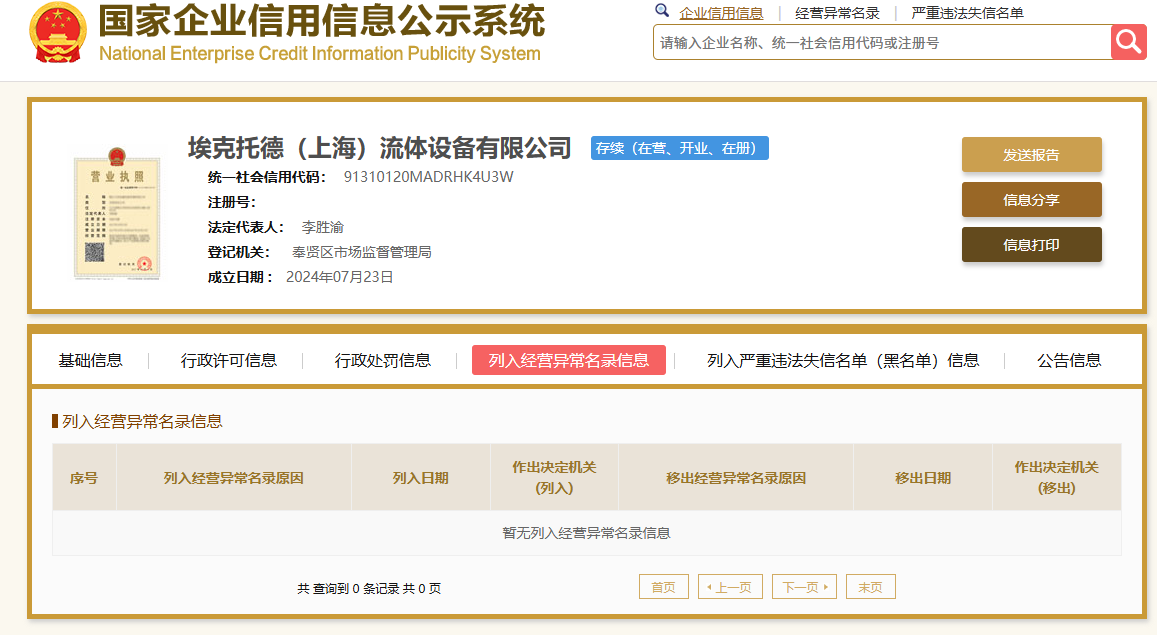Click the 移出日期 column header
This screenshot has height=635, width=1157.
(x=923, y=478)
